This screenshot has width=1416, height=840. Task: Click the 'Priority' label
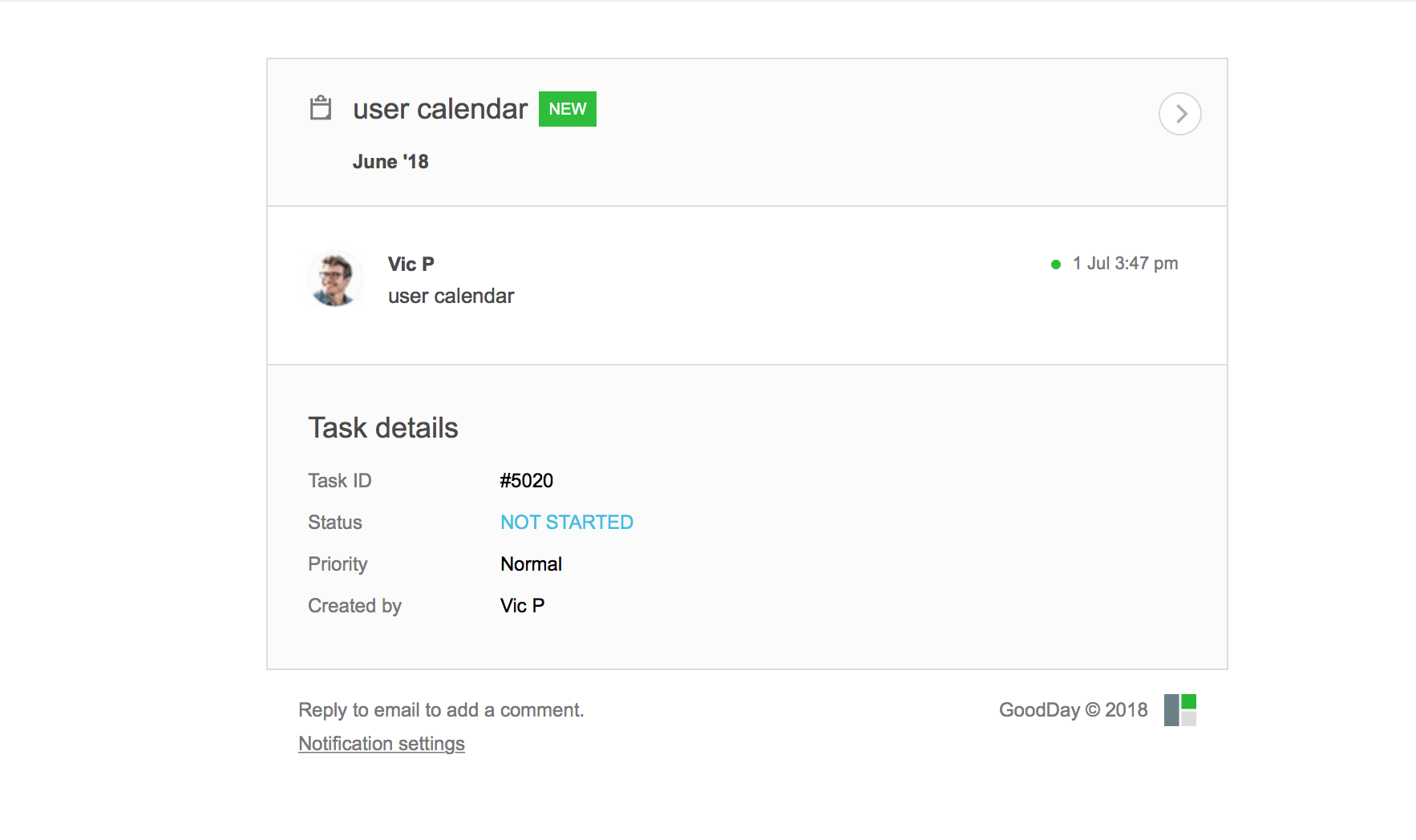click(x=338, y=564)
